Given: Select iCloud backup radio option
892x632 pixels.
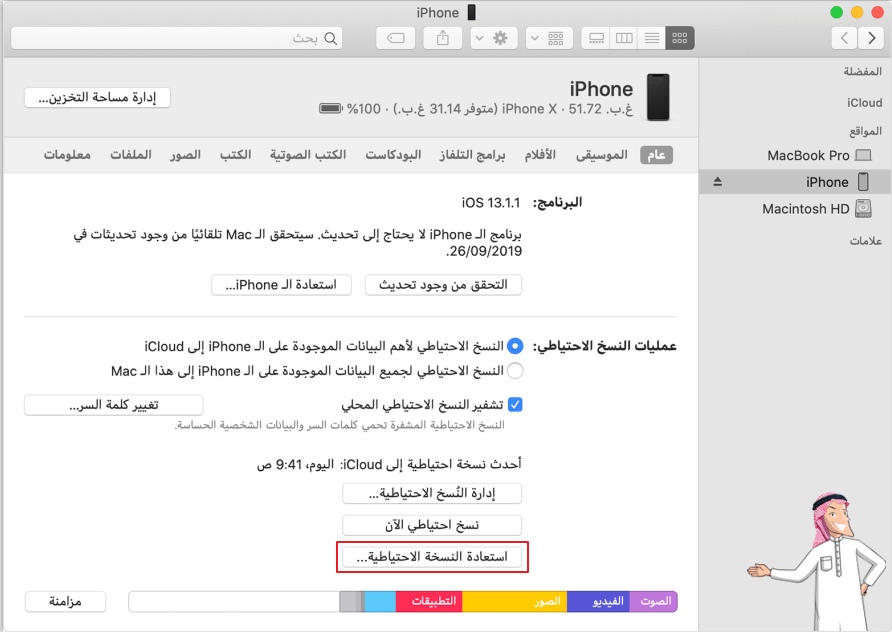Looking at the screenshot, I should (515, 346).
